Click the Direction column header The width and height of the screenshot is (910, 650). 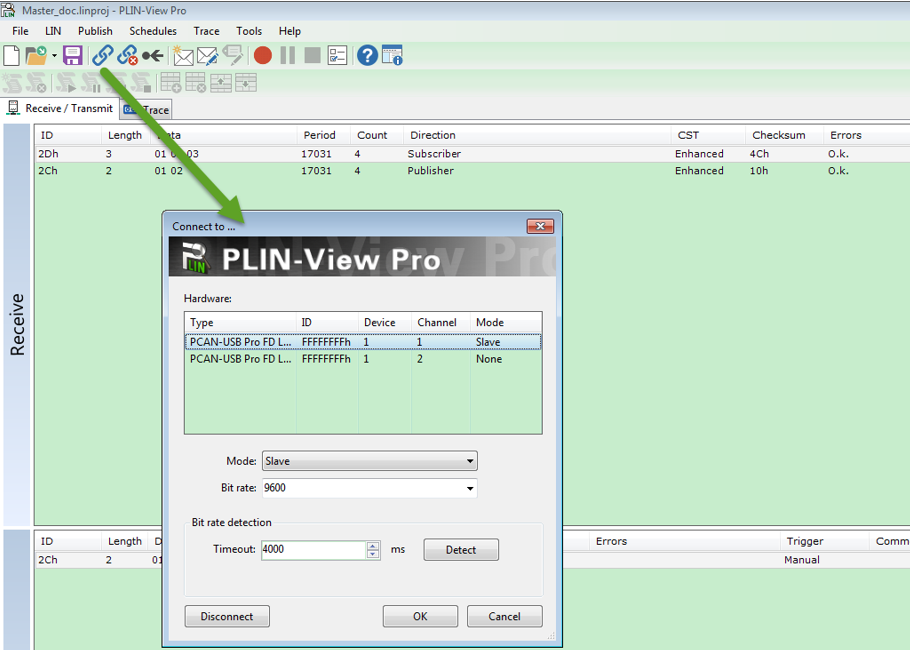tap(537, 135)
